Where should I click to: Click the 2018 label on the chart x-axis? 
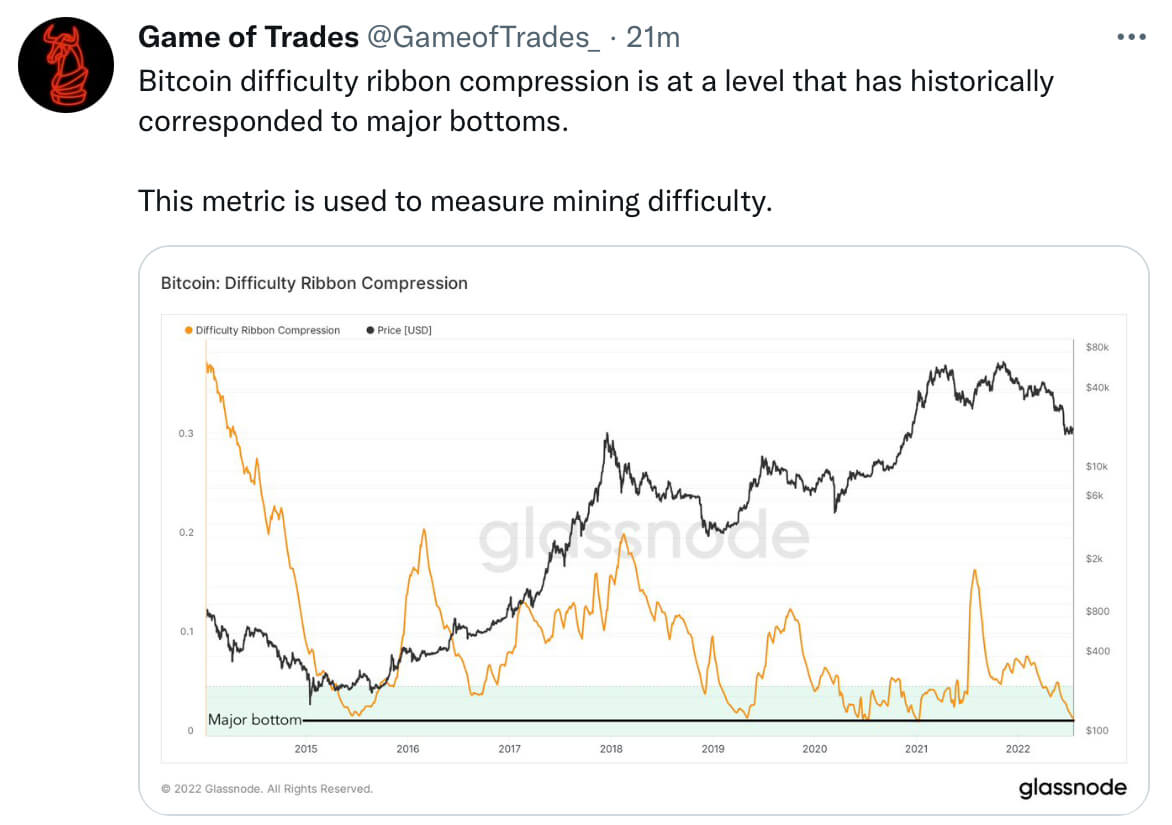click(610, 748)
